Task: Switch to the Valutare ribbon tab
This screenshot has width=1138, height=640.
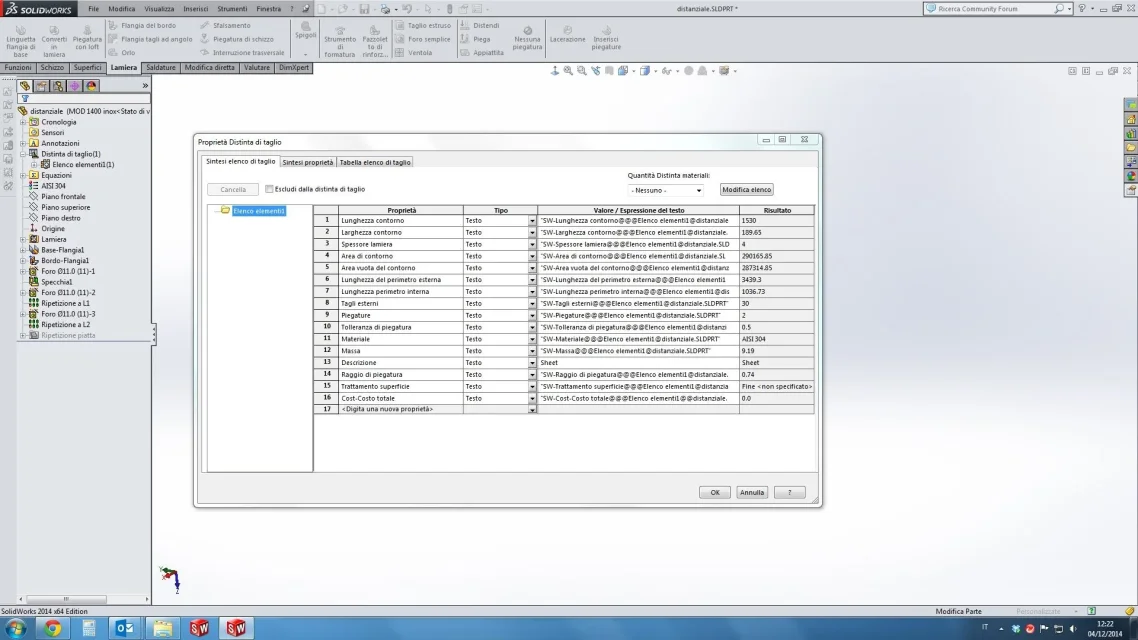Action: tap(257, 67)
